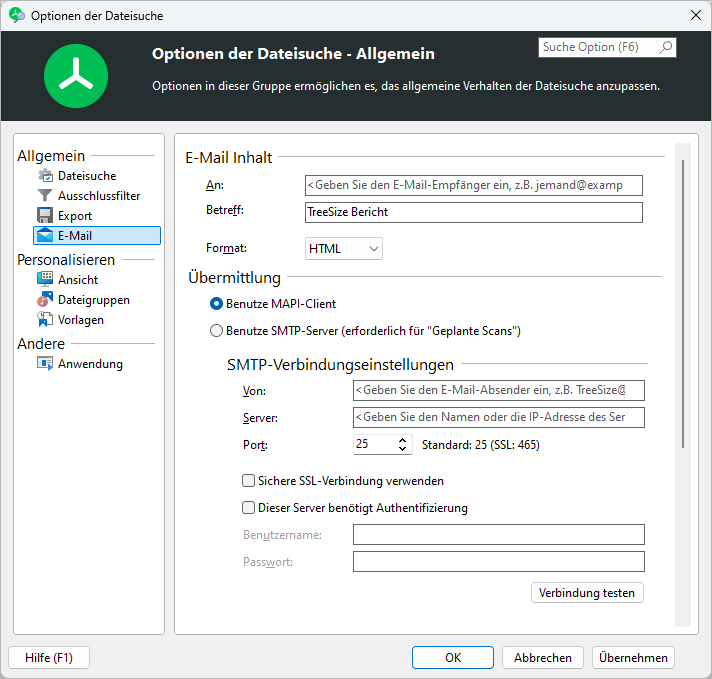The height and width of the screenshot is (679, 712).
Task: Enable Sichere SSL-Verbindung verwenden checkbox
Action: point(248,481)
